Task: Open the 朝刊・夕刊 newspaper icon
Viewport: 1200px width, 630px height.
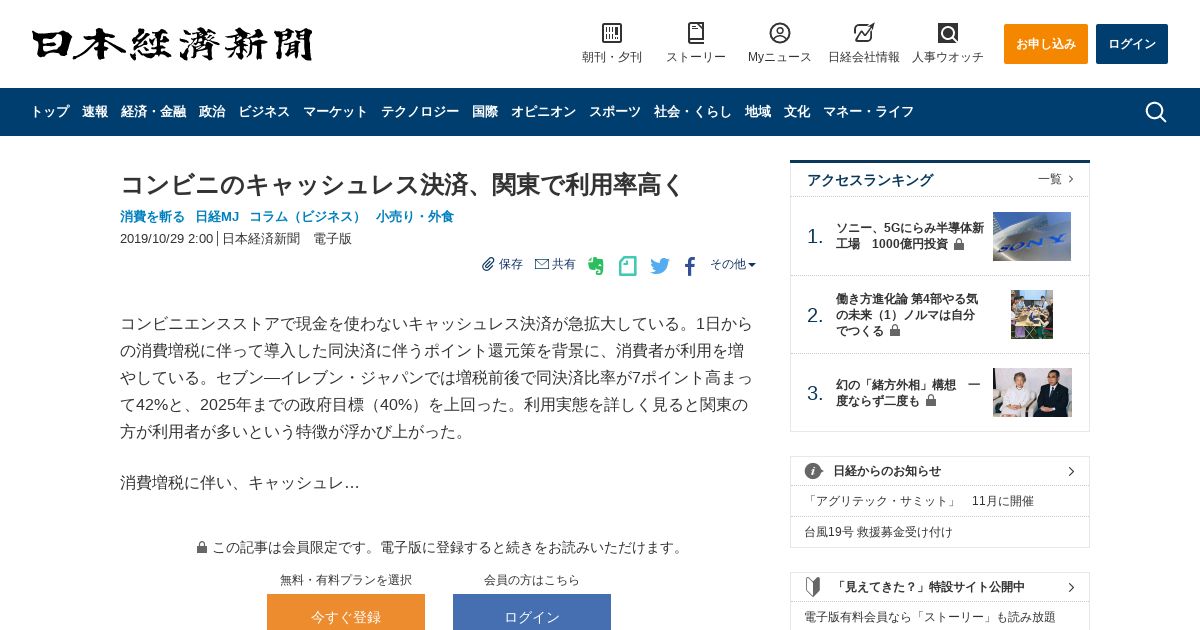Action: 612,33
